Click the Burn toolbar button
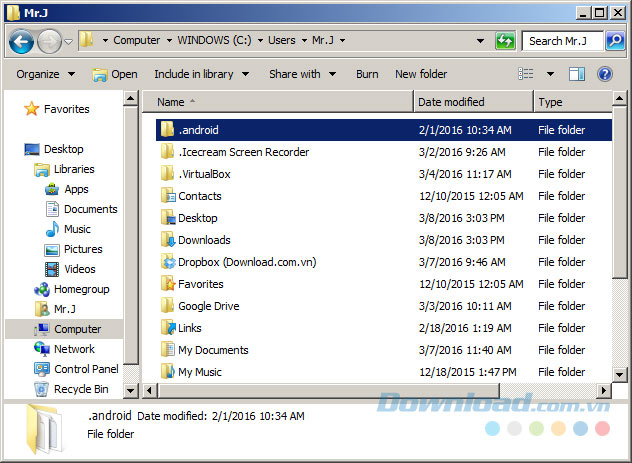 [x=367, y=74]
